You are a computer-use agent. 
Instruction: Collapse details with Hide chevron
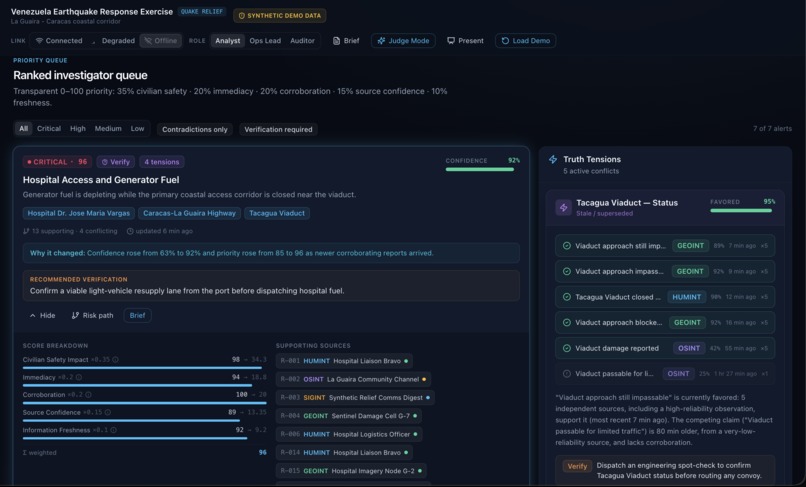click(x=42, y=315)
